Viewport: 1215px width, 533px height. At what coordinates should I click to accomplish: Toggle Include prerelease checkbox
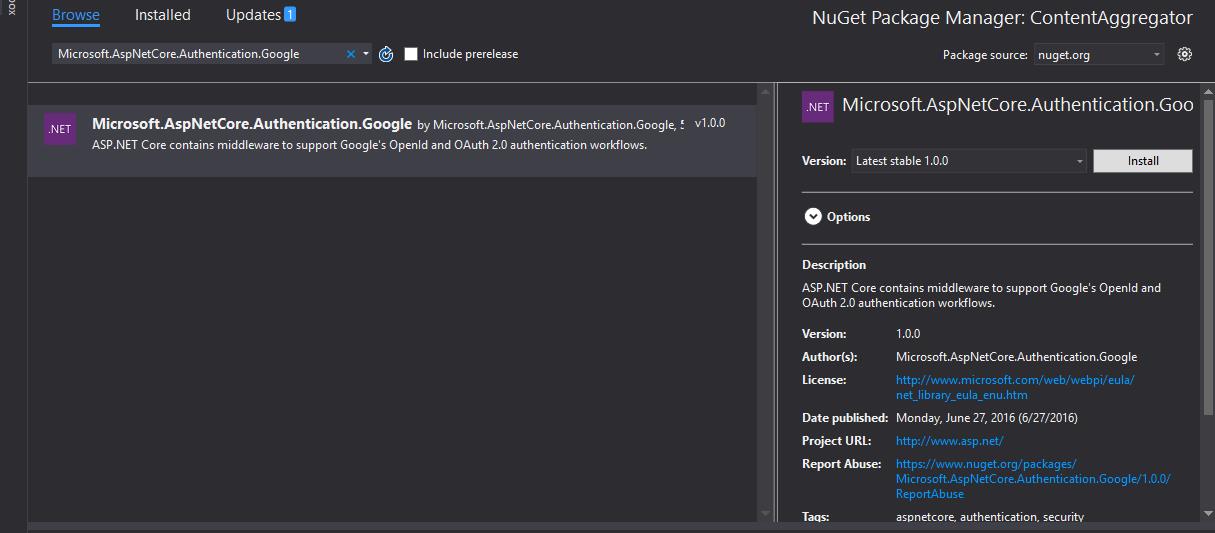click(411, 54)
